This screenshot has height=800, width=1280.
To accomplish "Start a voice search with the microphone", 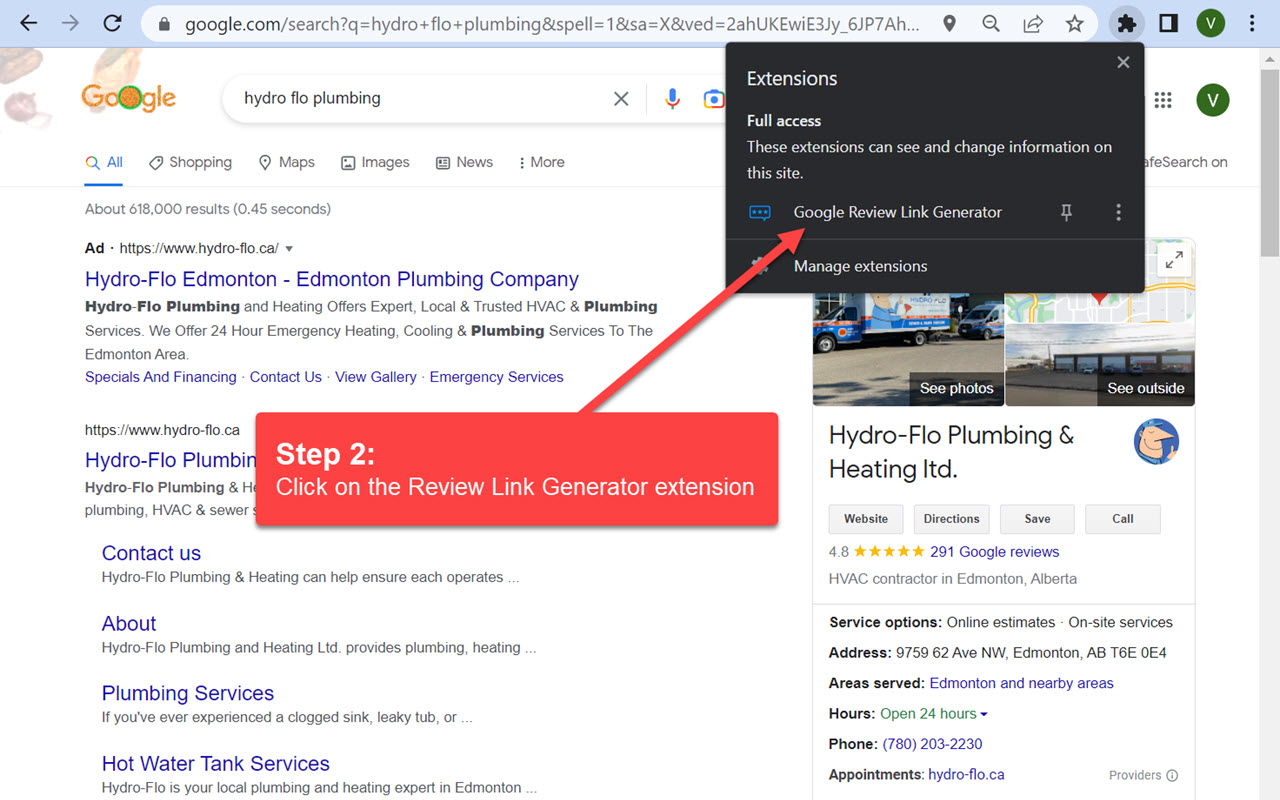I will pyautogui.click(x=672, y=99).
